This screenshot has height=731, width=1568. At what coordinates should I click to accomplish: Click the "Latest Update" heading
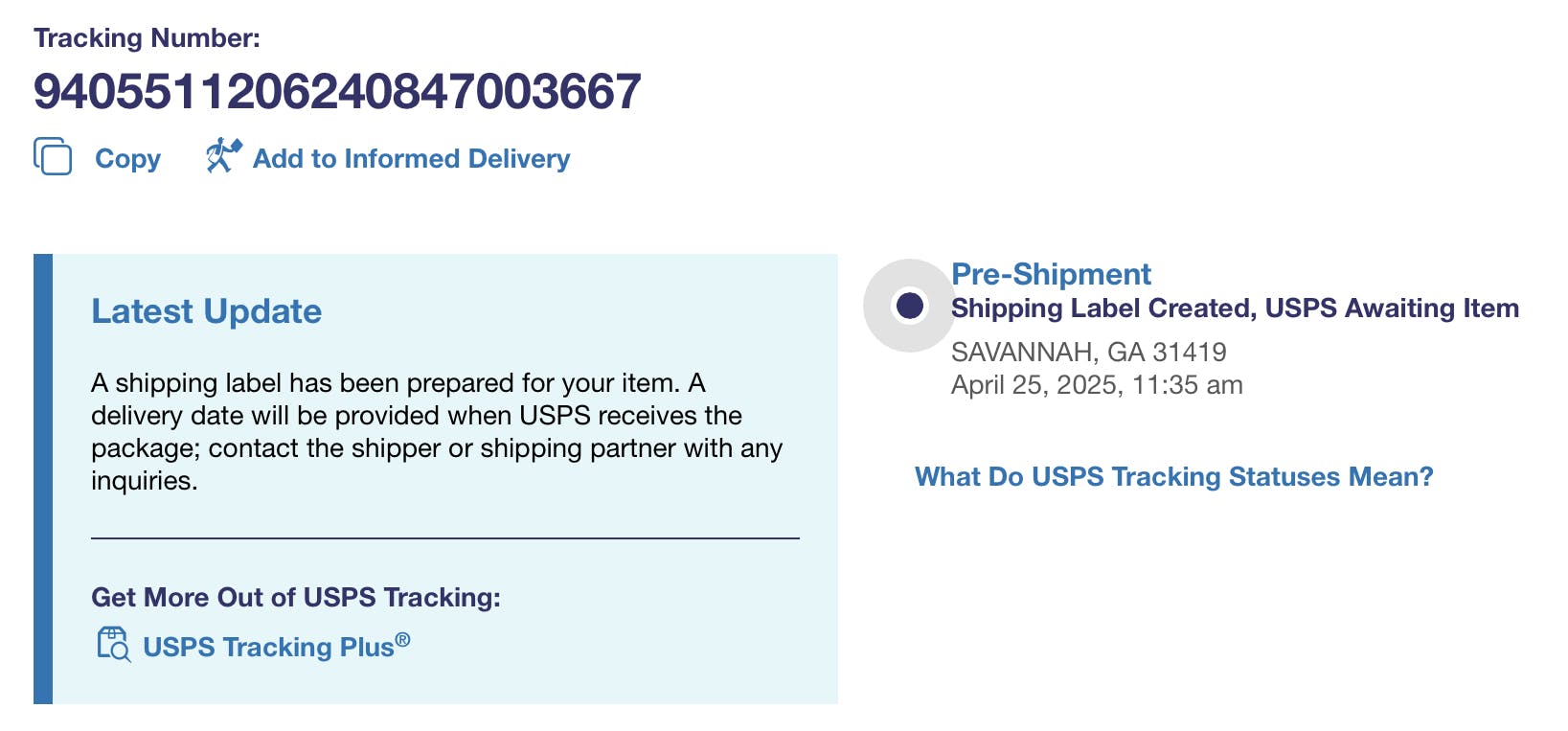(206, 311)
